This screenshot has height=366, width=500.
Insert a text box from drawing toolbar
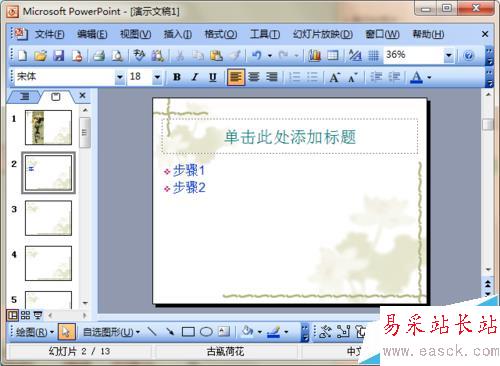coord(224,332)
